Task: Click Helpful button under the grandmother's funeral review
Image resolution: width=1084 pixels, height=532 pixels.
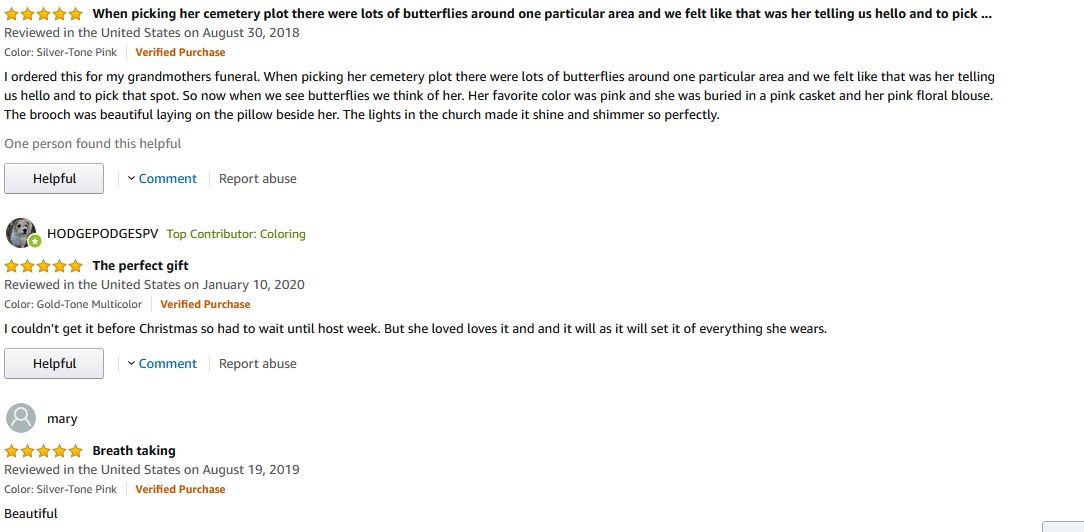Action: [x=54, y=179]
